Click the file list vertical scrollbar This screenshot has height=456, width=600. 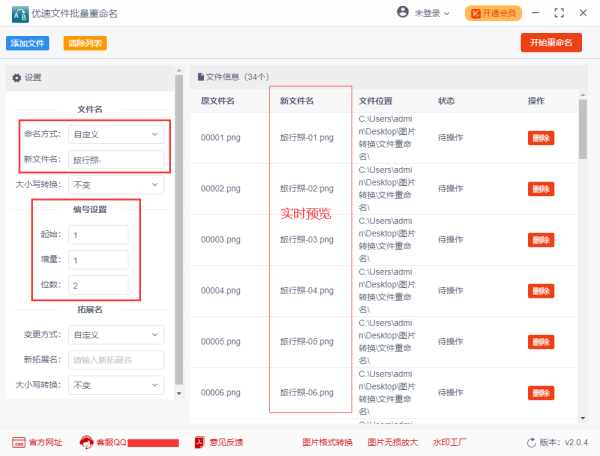click(x=583, y=130)
